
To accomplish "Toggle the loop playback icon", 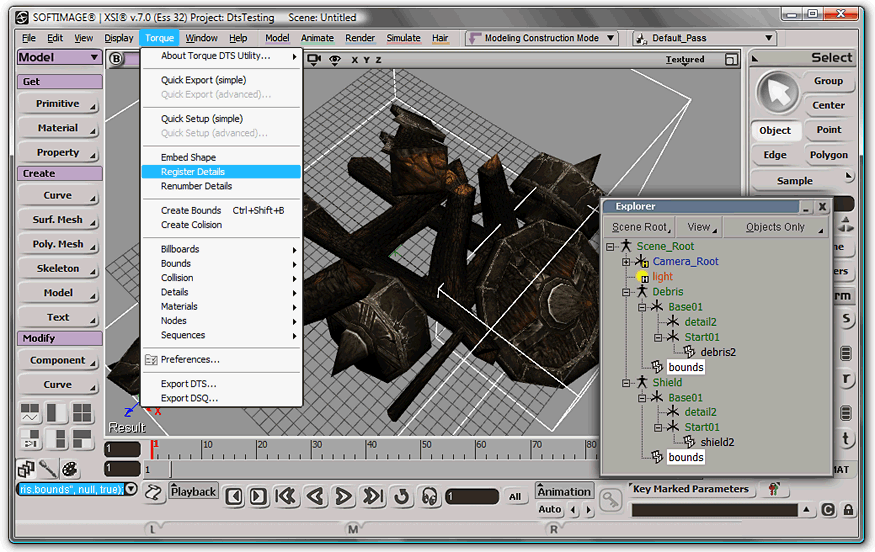I will point(401,496).
